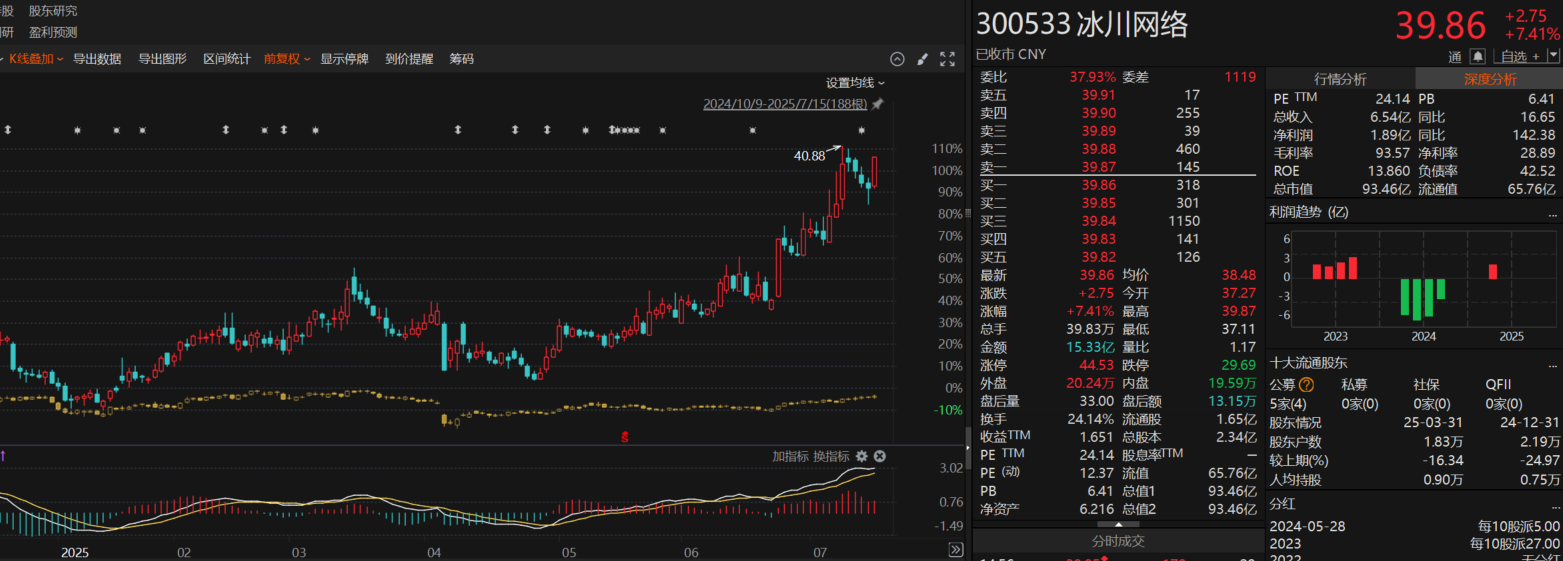Image resolution: width=1563 pixels, height=561 pixels.
Task: Select the drawing brush tool icon
Action: 922,59
